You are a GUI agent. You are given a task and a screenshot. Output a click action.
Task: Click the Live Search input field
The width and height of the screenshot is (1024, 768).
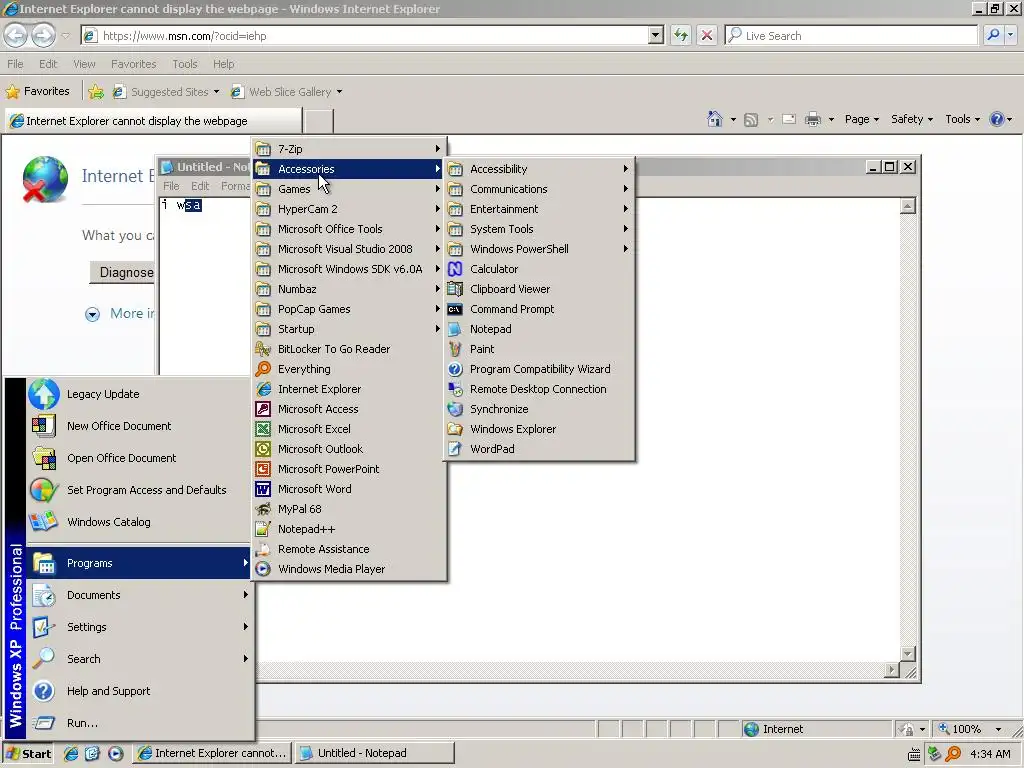click(851, 36)
